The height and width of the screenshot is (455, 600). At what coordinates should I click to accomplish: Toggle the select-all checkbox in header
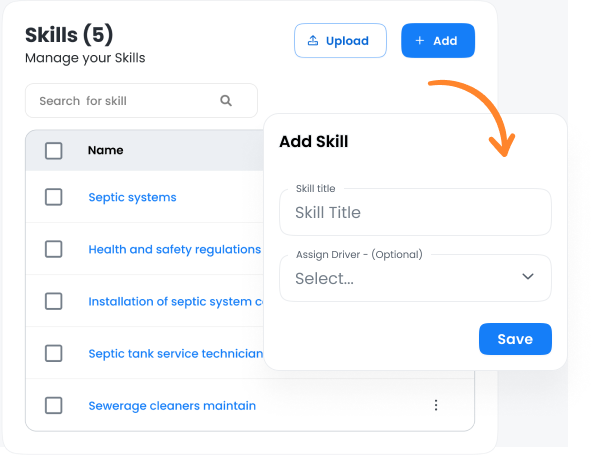click(54, 151)
